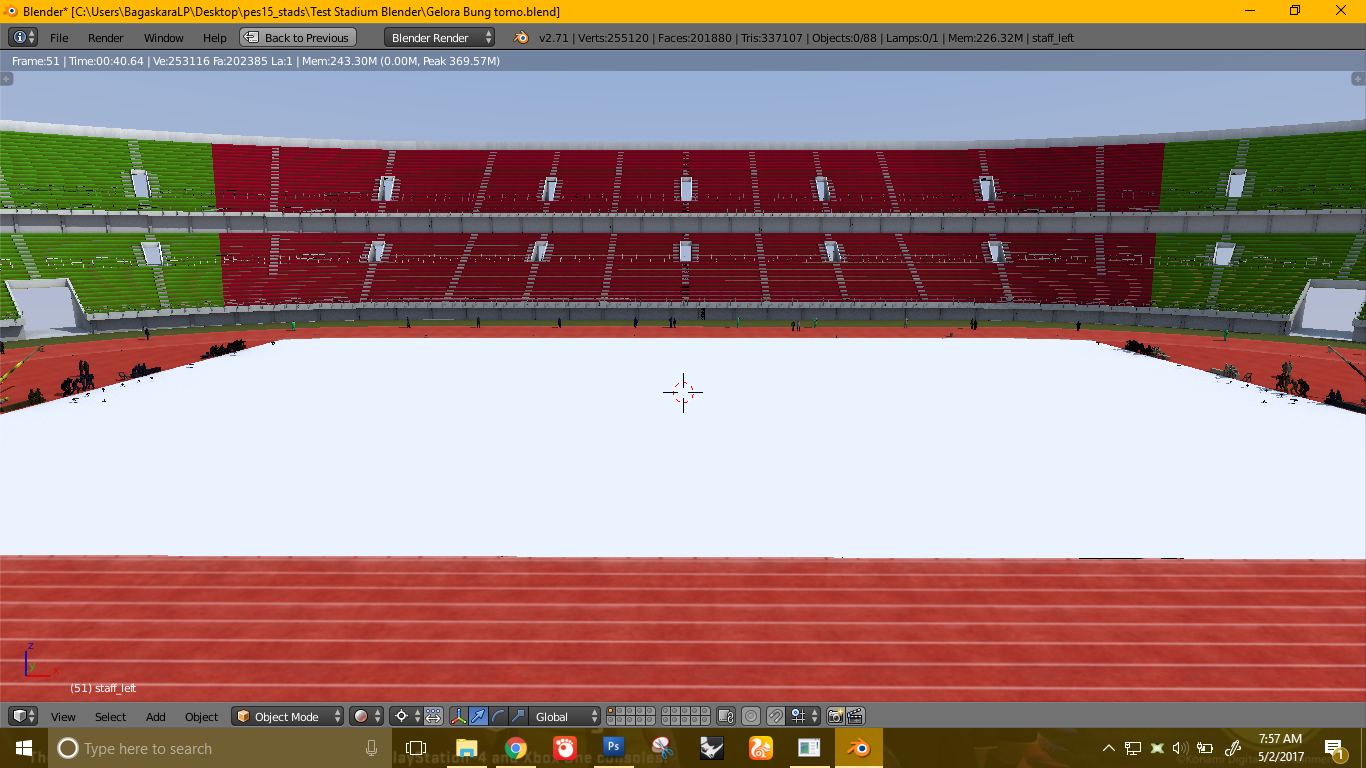The width and height of the screenshot is (1366, 768).
Task: Open the Select menu in header
Action: (110, 716)
